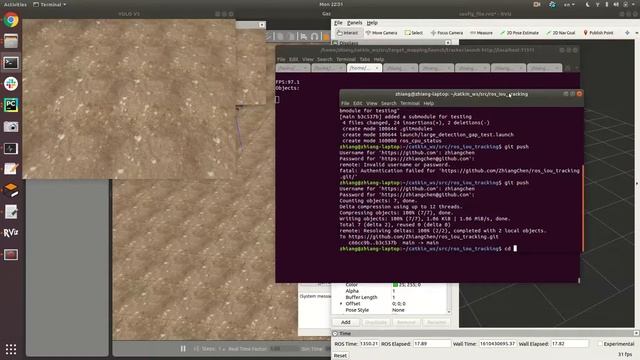Click the ROS Elapsed field
The height and width of the screenshot is (360, 640).
(x=432, y=344)
